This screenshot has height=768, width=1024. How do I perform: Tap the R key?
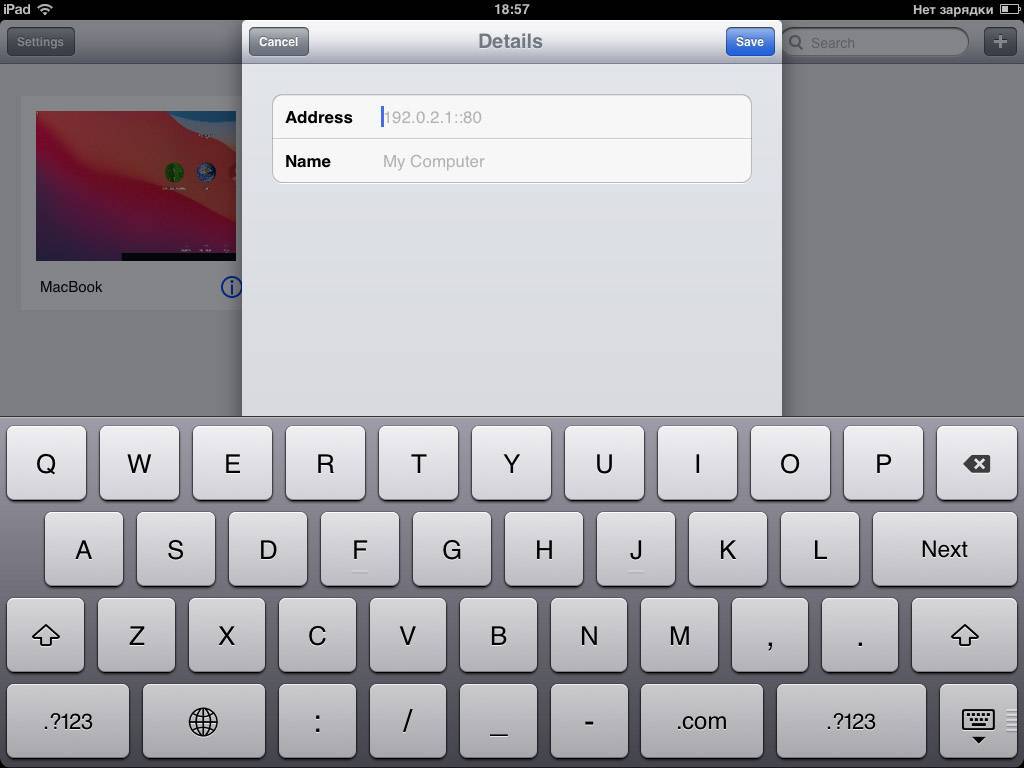tap(325, 464)
